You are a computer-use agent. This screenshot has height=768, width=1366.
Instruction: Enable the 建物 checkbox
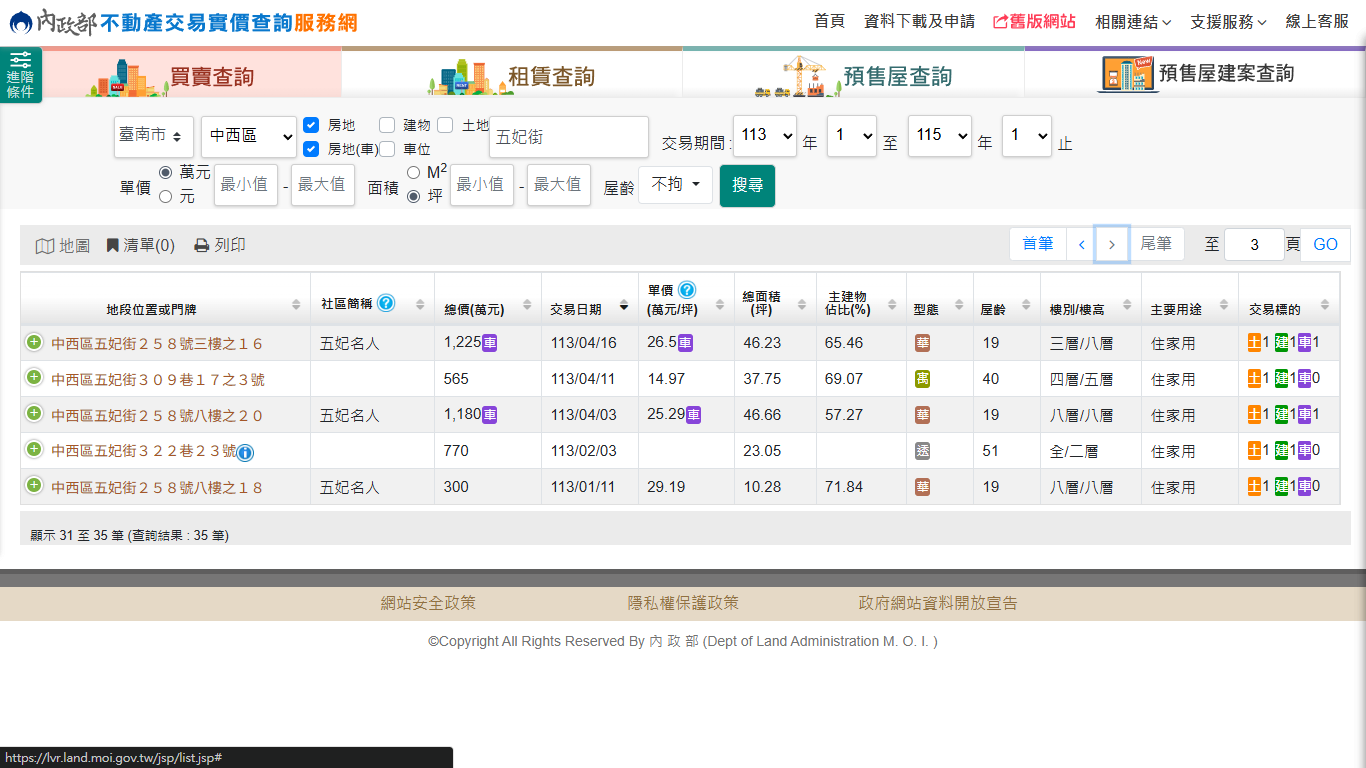[387, 125]
